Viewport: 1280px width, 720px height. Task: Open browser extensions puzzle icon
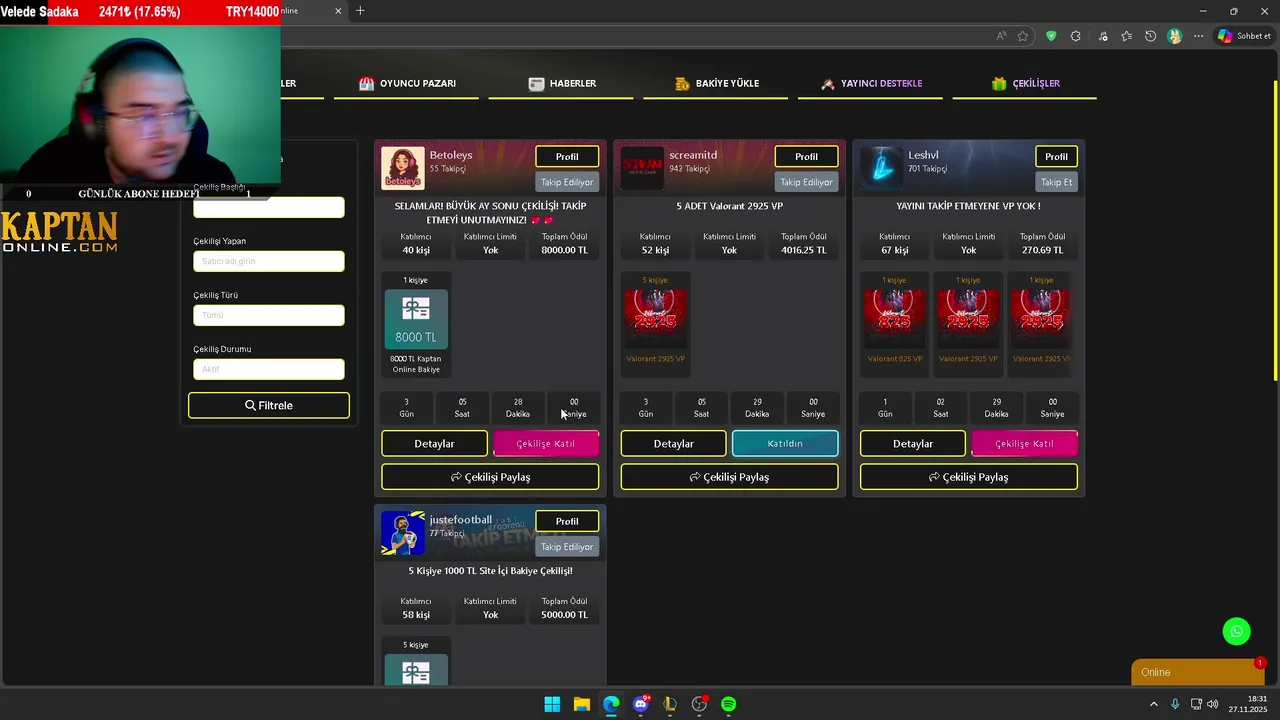1075,36
